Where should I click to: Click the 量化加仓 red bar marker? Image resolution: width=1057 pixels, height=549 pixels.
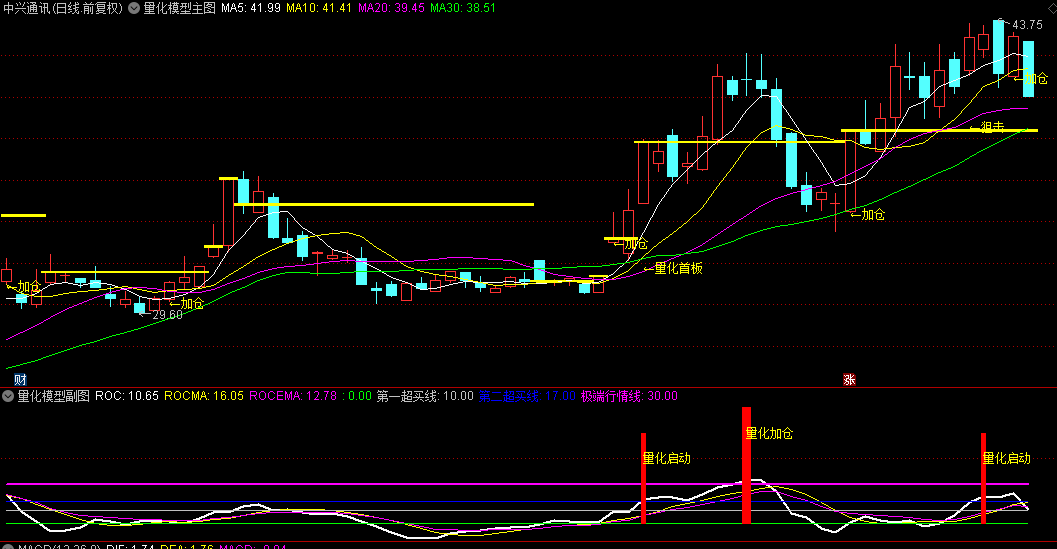pyautogui.click(x=746, y=465)
